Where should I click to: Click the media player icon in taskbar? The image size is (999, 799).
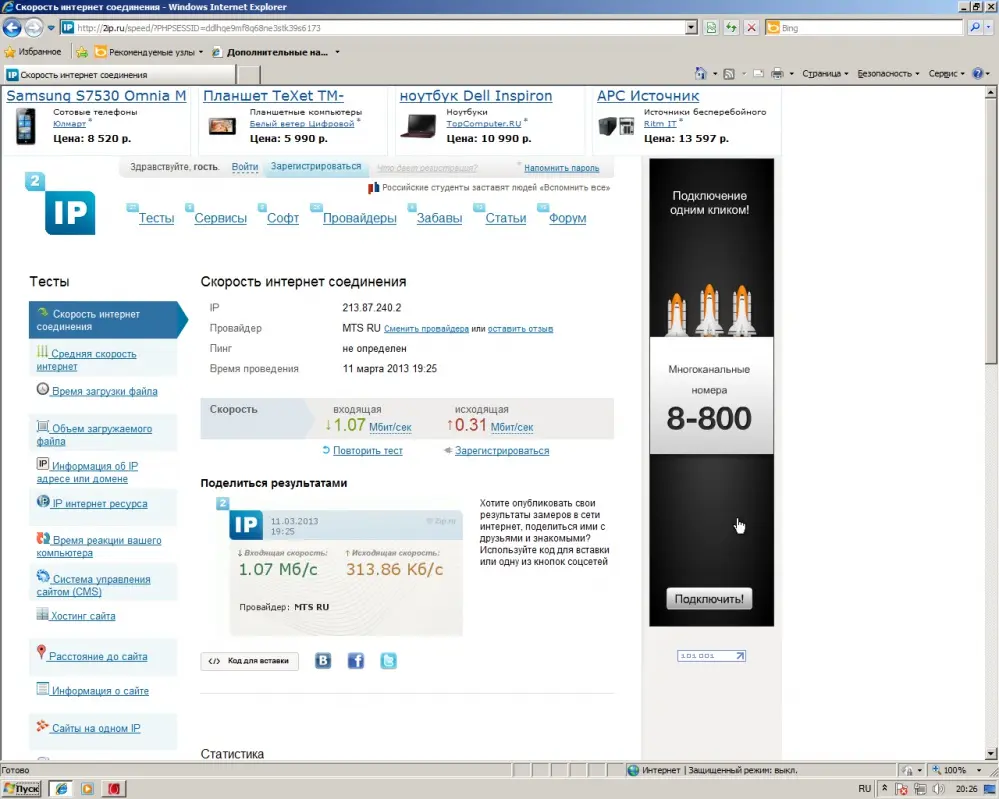(87, 789)
